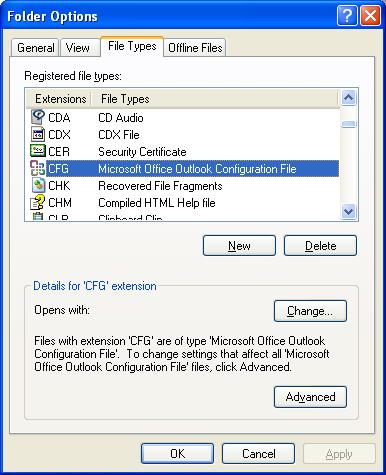
Task: Delete the selected CFG file type
Action: [x=320, y=246]
